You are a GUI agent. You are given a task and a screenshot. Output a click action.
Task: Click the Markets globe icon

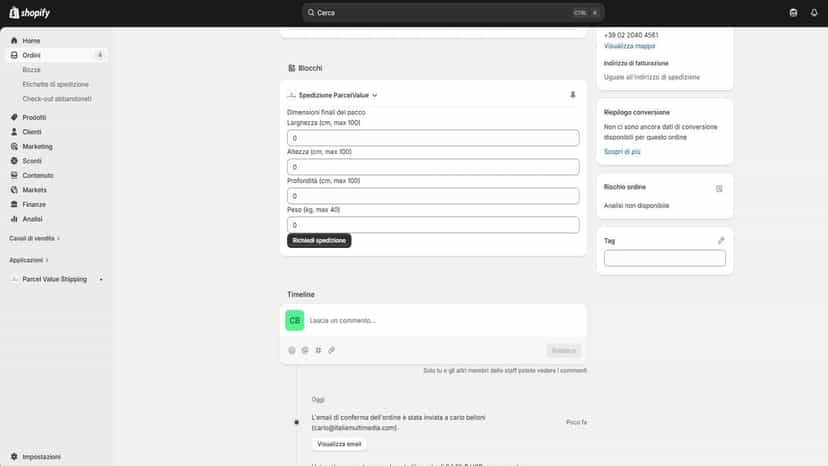[14, 190]
